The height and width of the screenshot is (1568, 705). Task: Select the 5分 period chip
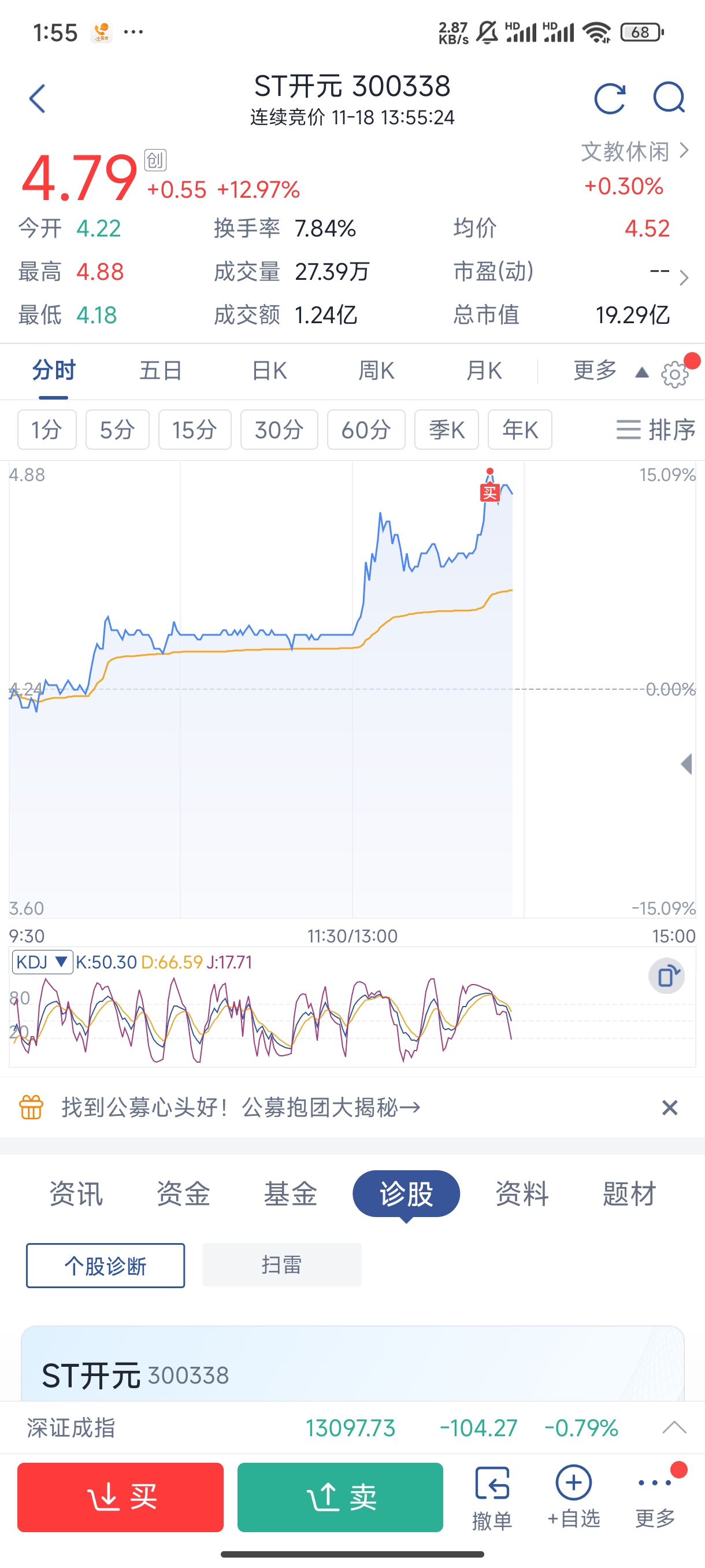[117, 430]
